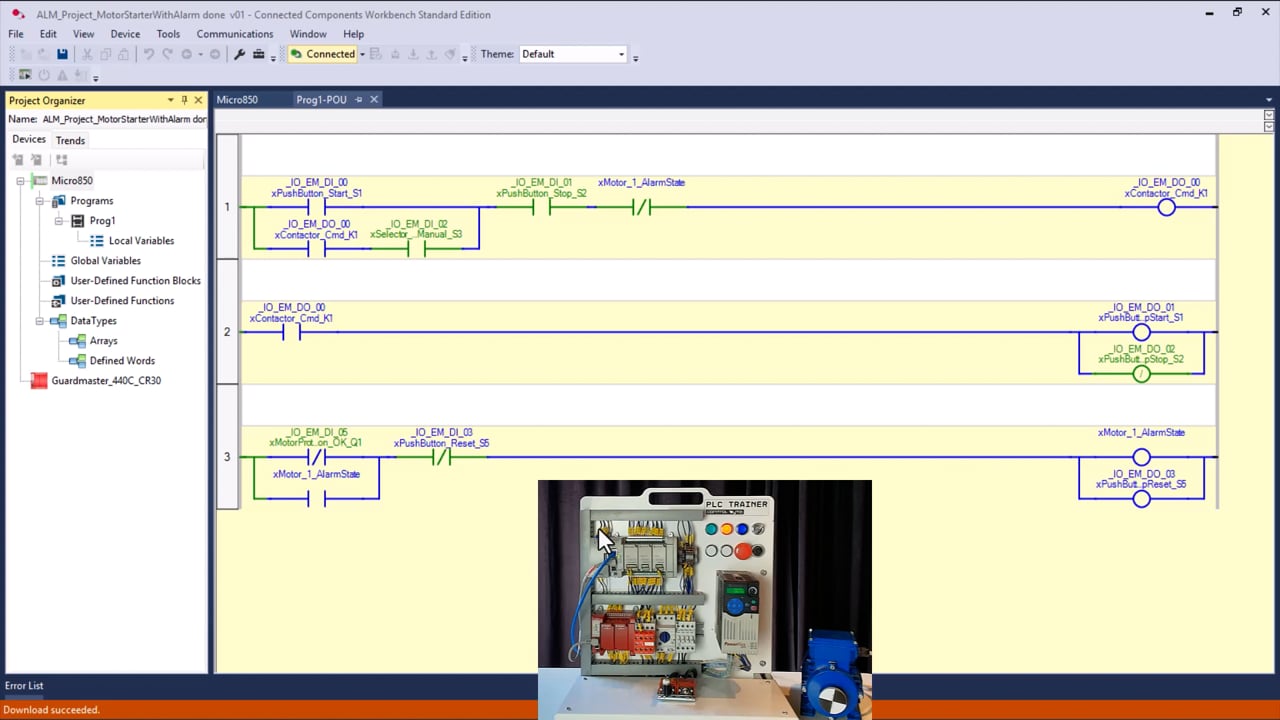Viewport: 1280px width, 720px height.
Task: Switch to the Micro850 editor tab
Action: [238, 100]
